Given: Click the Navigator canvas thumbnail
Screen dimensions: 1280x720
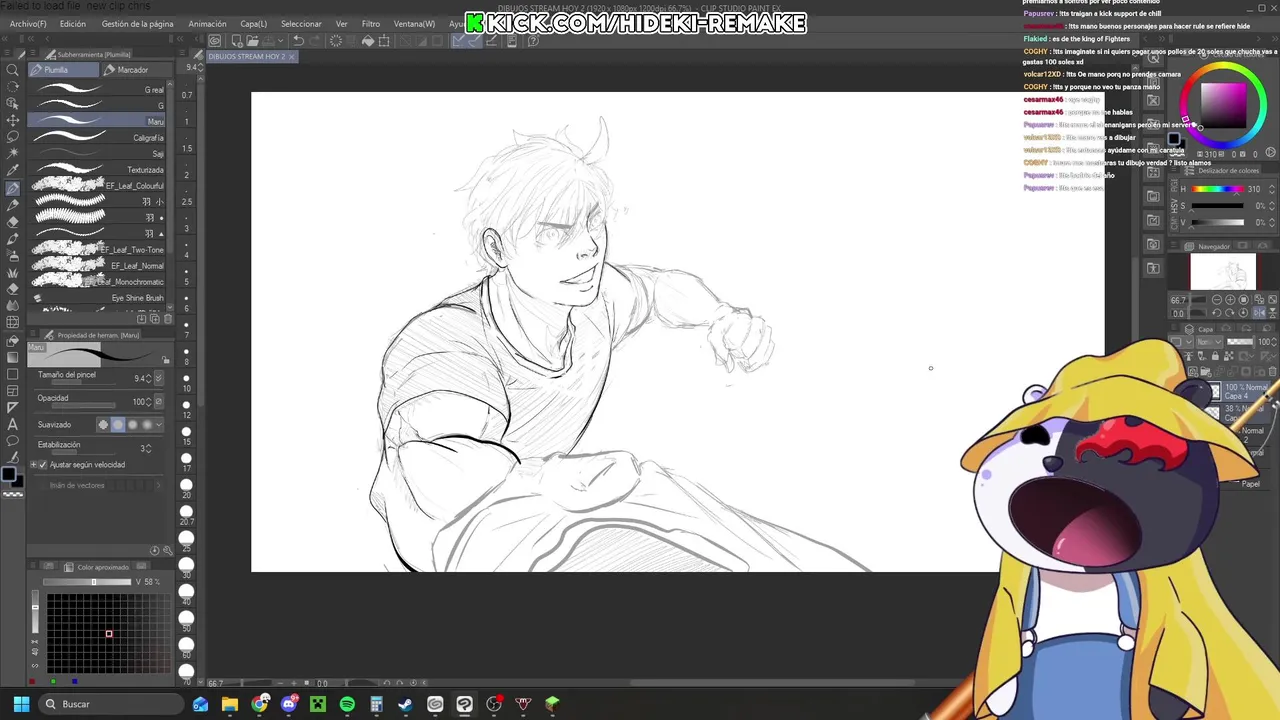Looking at the screenshot, I should coord(1223,271).
